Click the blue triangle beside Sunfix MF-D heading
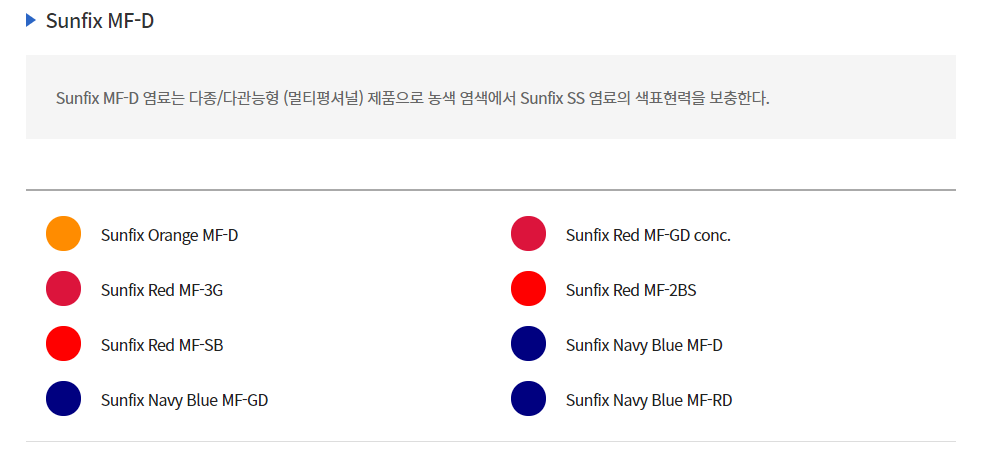This screenshot has width=982, height=463. pyautogui.click(x=31, y=21)
